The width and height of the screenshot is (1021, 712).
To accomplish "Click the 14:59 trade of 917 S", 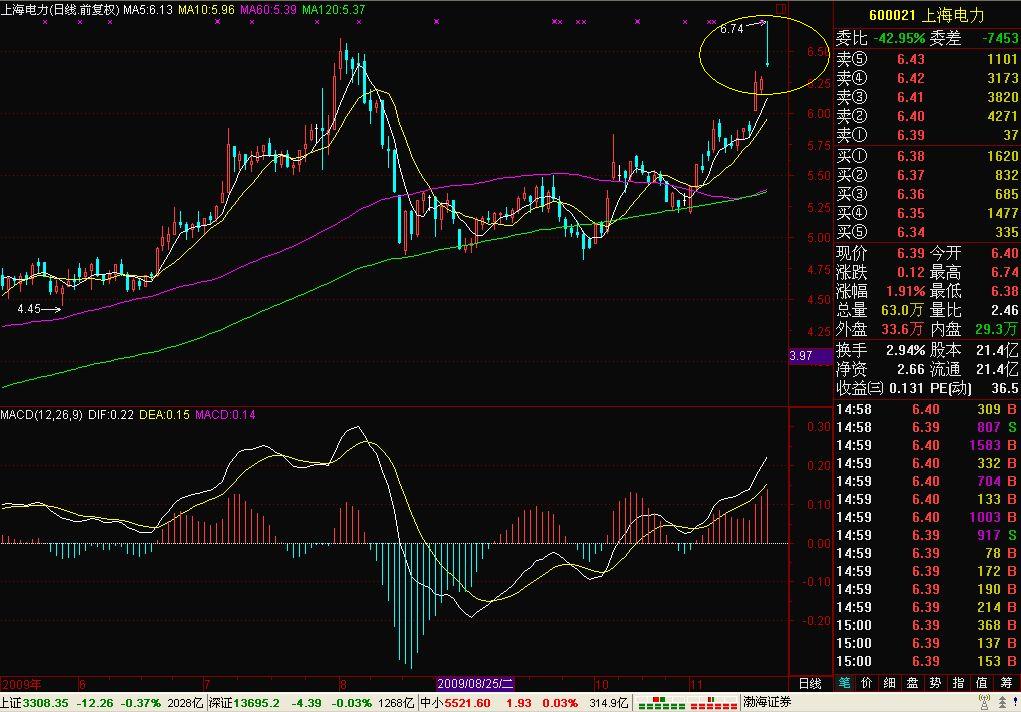I will coord(927,535).
